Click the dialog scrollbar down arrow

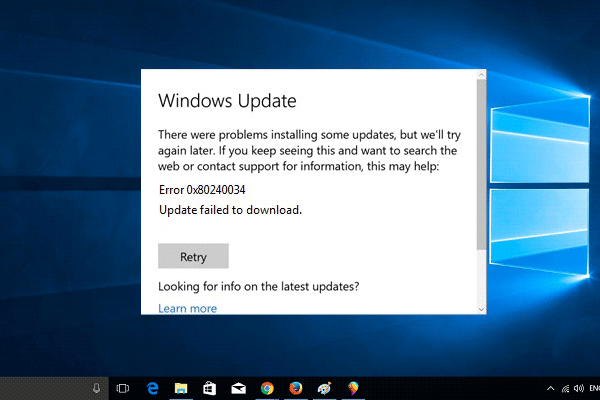pyautogui.click(x=482, y=309)
